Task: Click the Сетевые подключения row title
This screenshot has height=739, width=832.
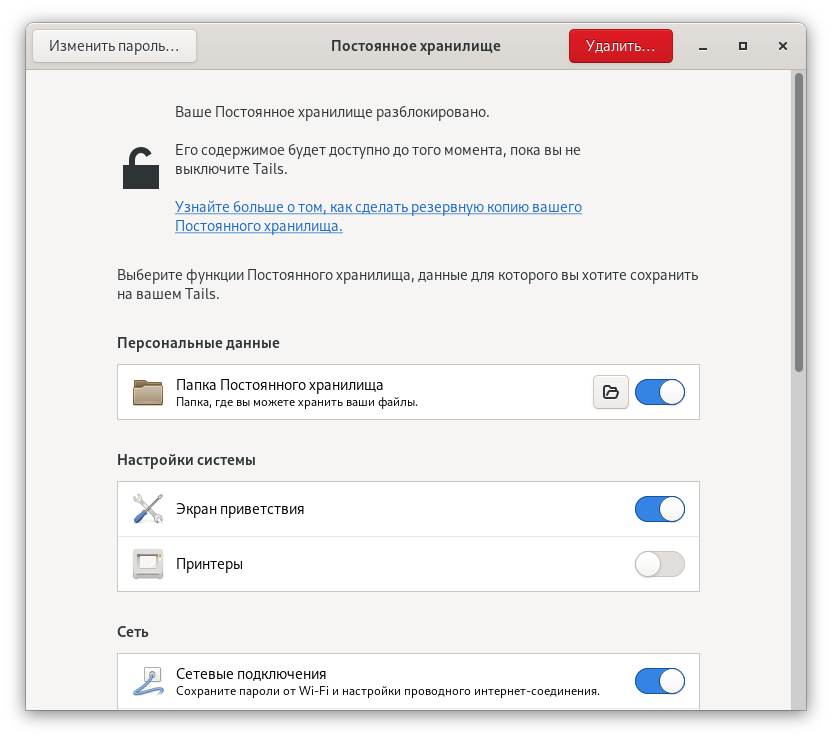Action: coord(251,673)
